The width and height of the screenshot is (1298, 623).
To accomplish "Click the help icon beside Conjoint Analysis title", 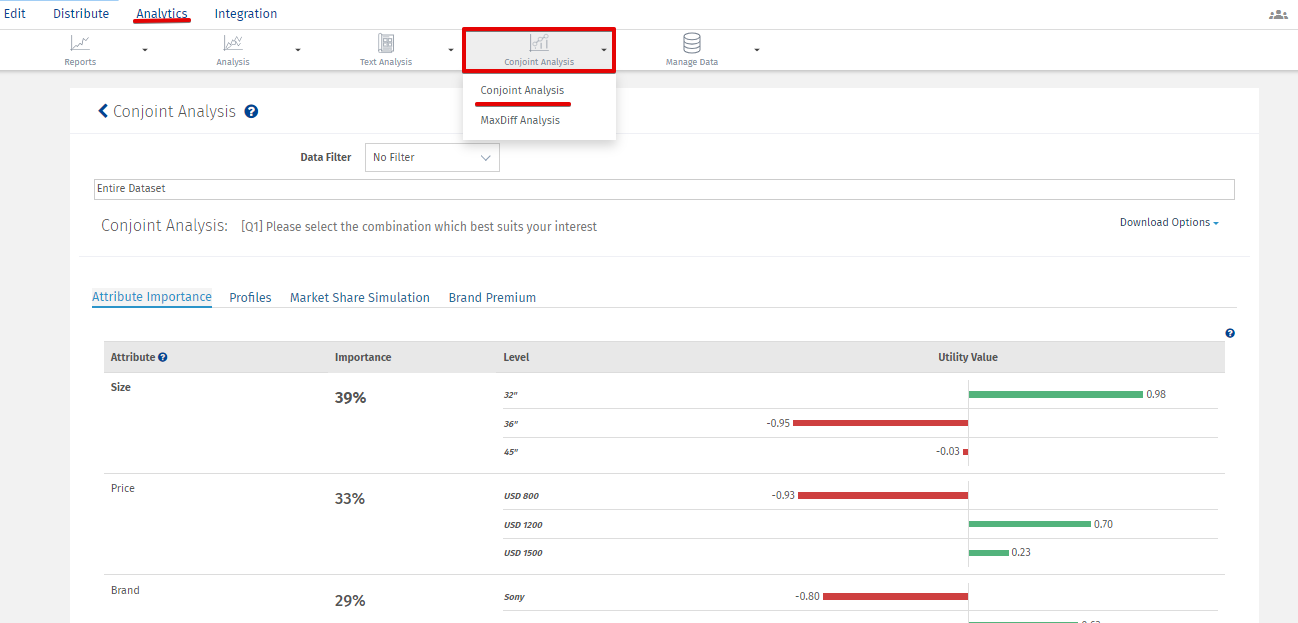I will point(251,112).
